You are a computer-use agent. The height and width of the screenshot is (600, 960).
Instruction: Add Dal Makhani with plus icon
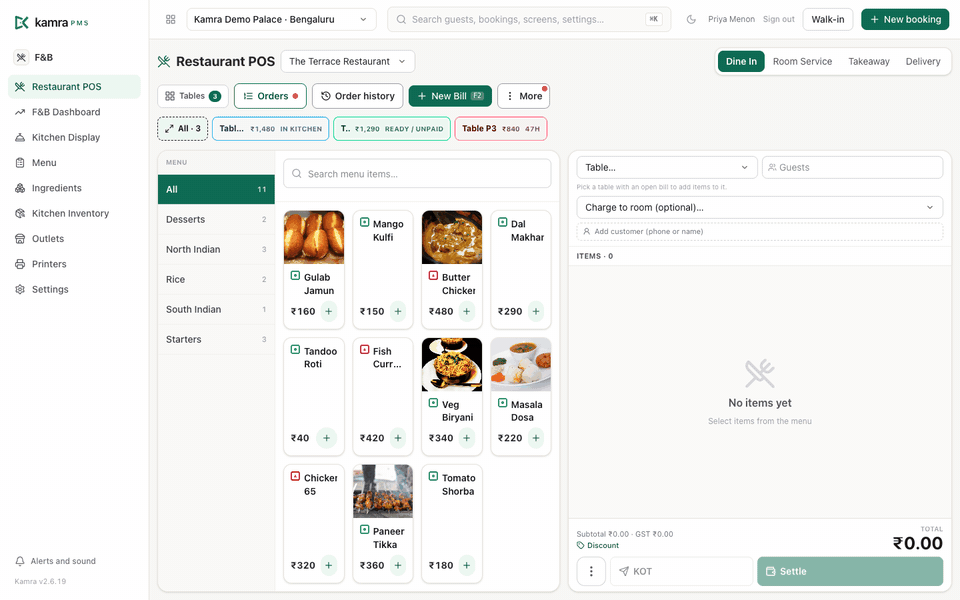click(x=536, y=312)
